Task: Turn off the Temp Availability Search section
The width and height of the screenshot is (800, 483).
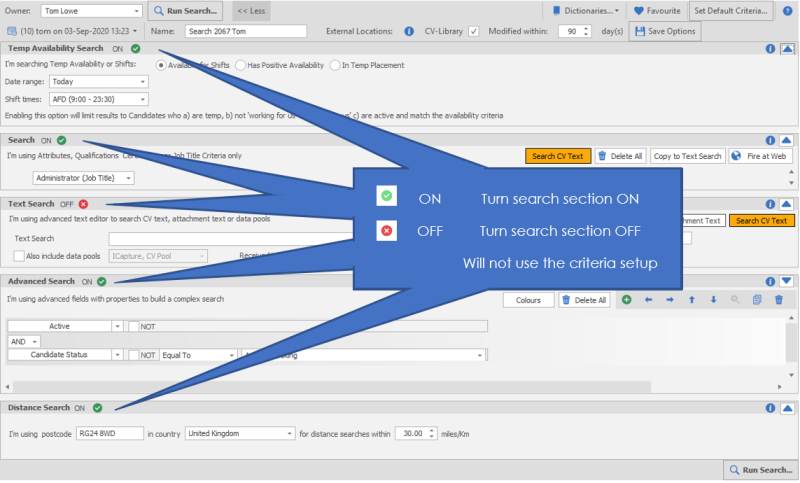Action: tap(135, 48)
